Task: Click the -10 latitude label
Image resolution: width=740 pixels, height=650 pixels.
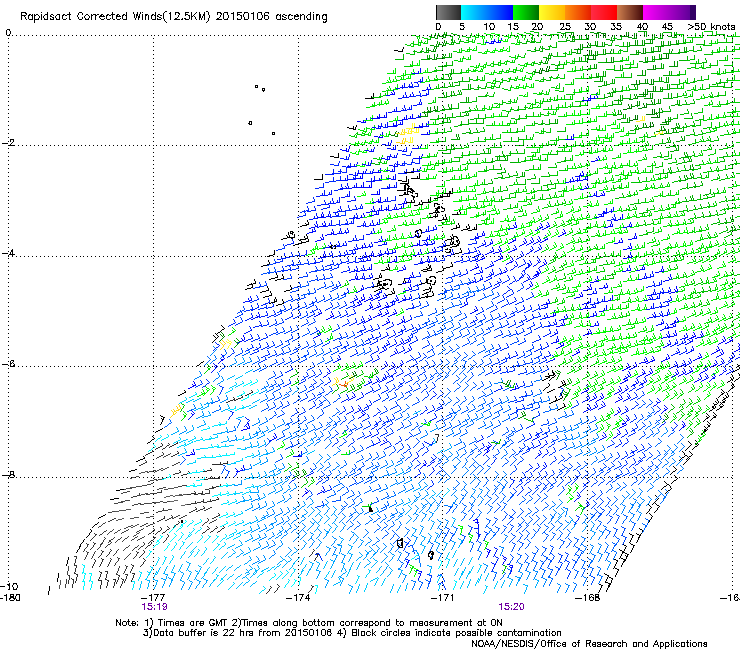Action: click(9, 587)
